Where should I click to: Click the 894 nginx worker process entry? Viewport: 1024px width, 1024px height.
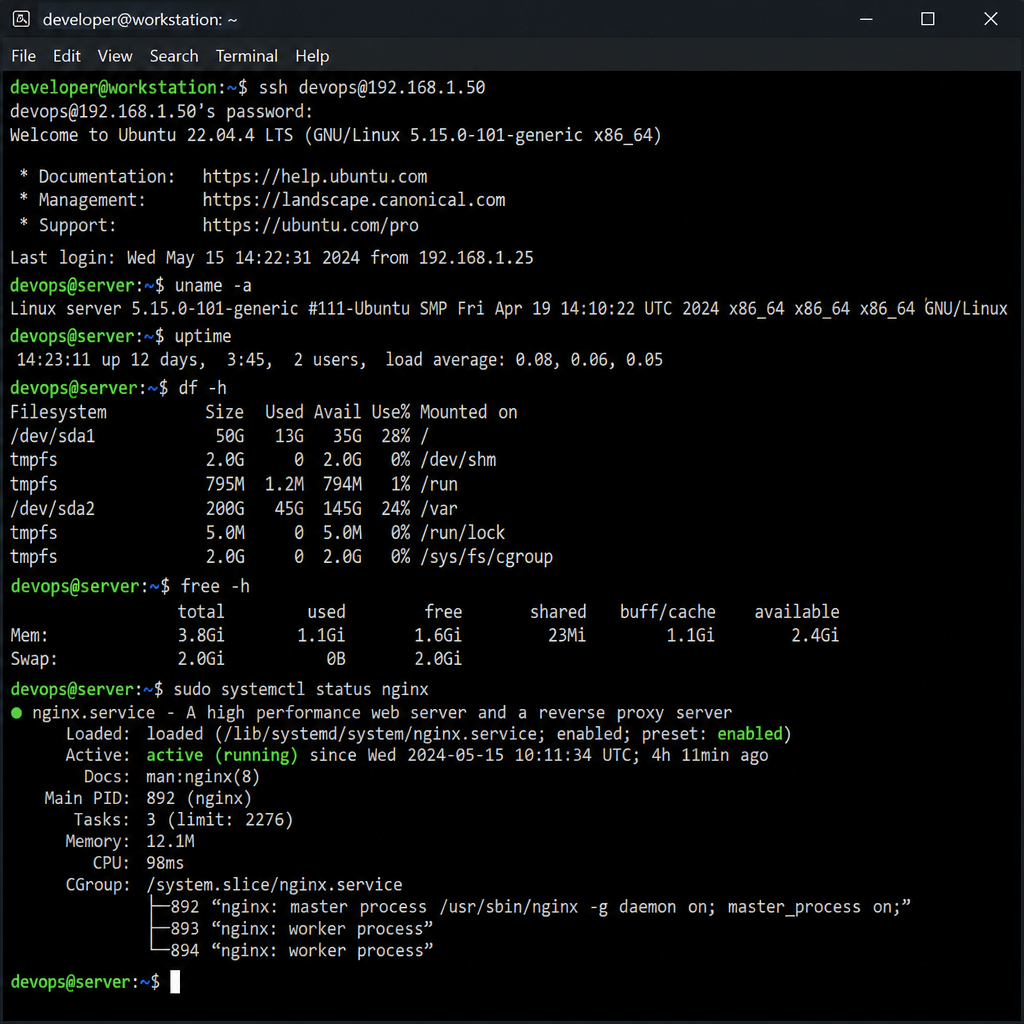(292, 950)
